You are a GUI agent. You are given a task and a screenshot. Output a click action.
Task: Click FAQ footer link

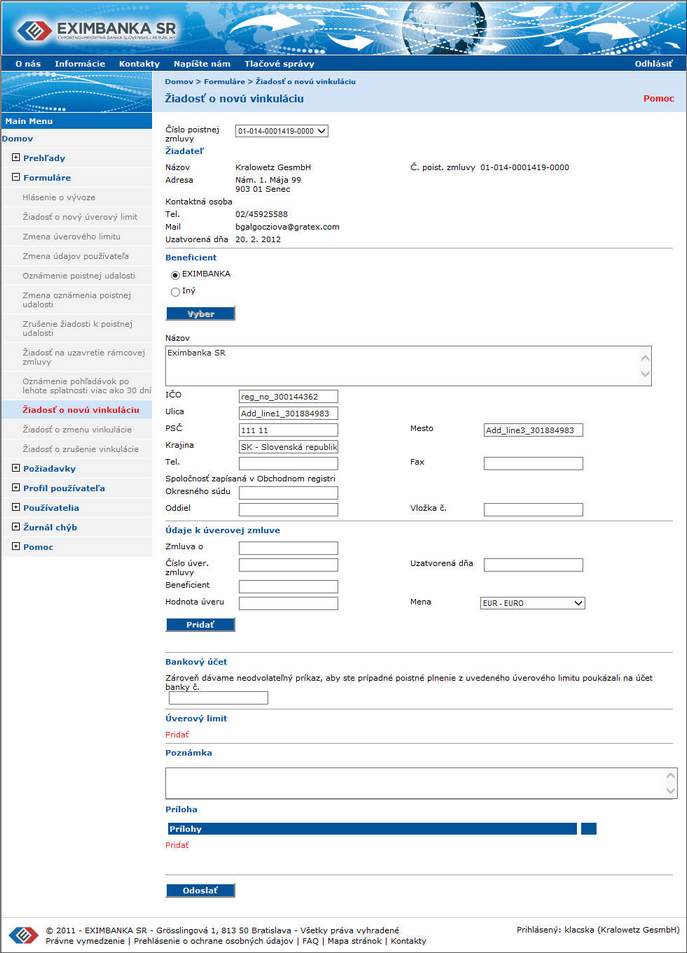tap(310, 941)
